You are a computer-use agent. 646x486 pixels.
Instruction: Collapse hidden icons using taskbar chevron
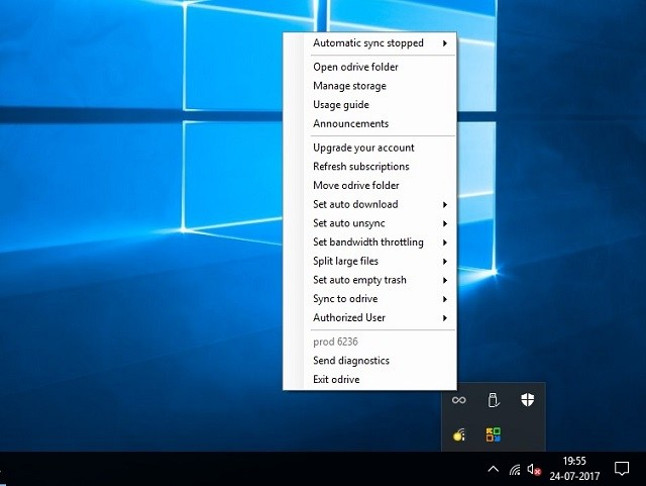click(493, 469)
